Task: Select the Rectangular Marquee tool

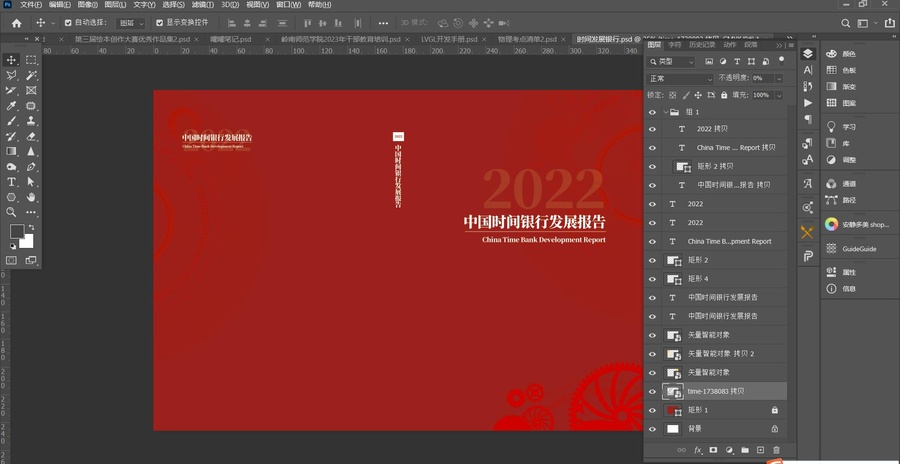Action: [31, 60]
